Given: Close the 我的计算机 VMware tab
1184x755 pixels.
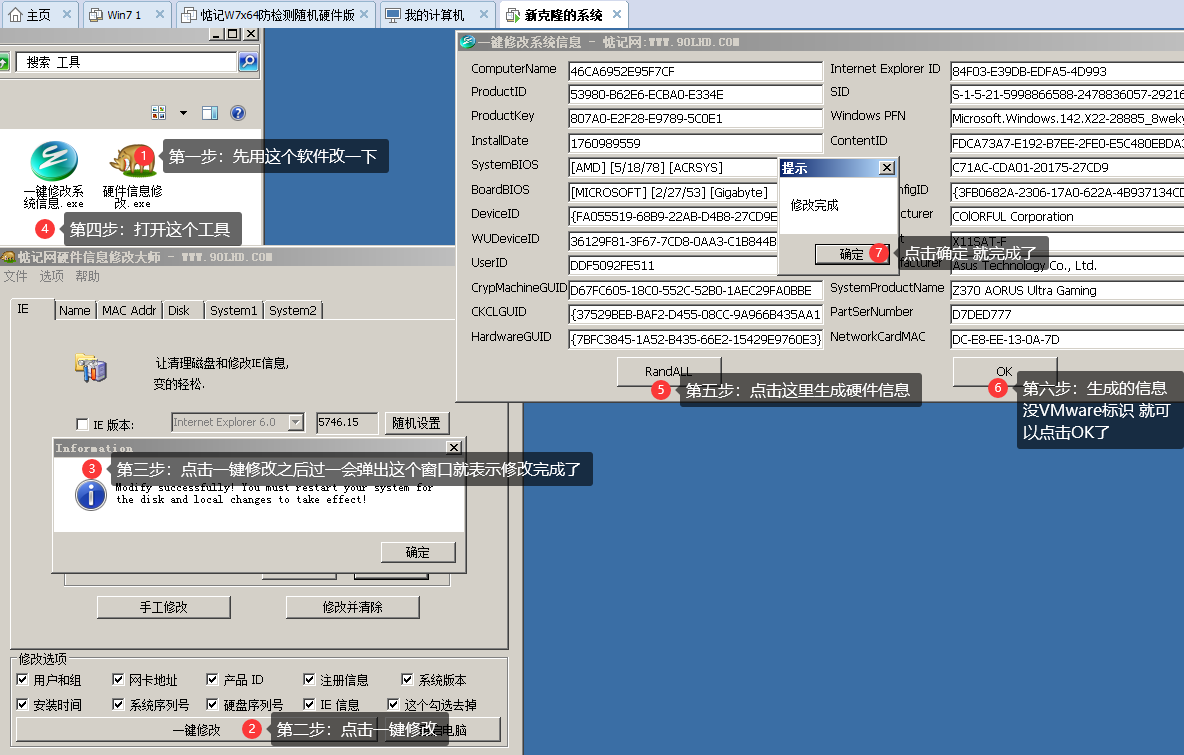Looking at the screenshot, I should tap(484, 14).
